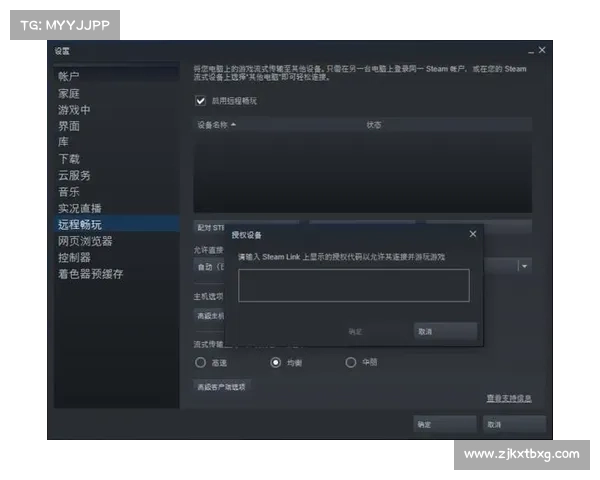The width and height of the screenshot is (600, 480).
Task: Confirm settings with bottom 确定 button
Action: coord(445,424)
